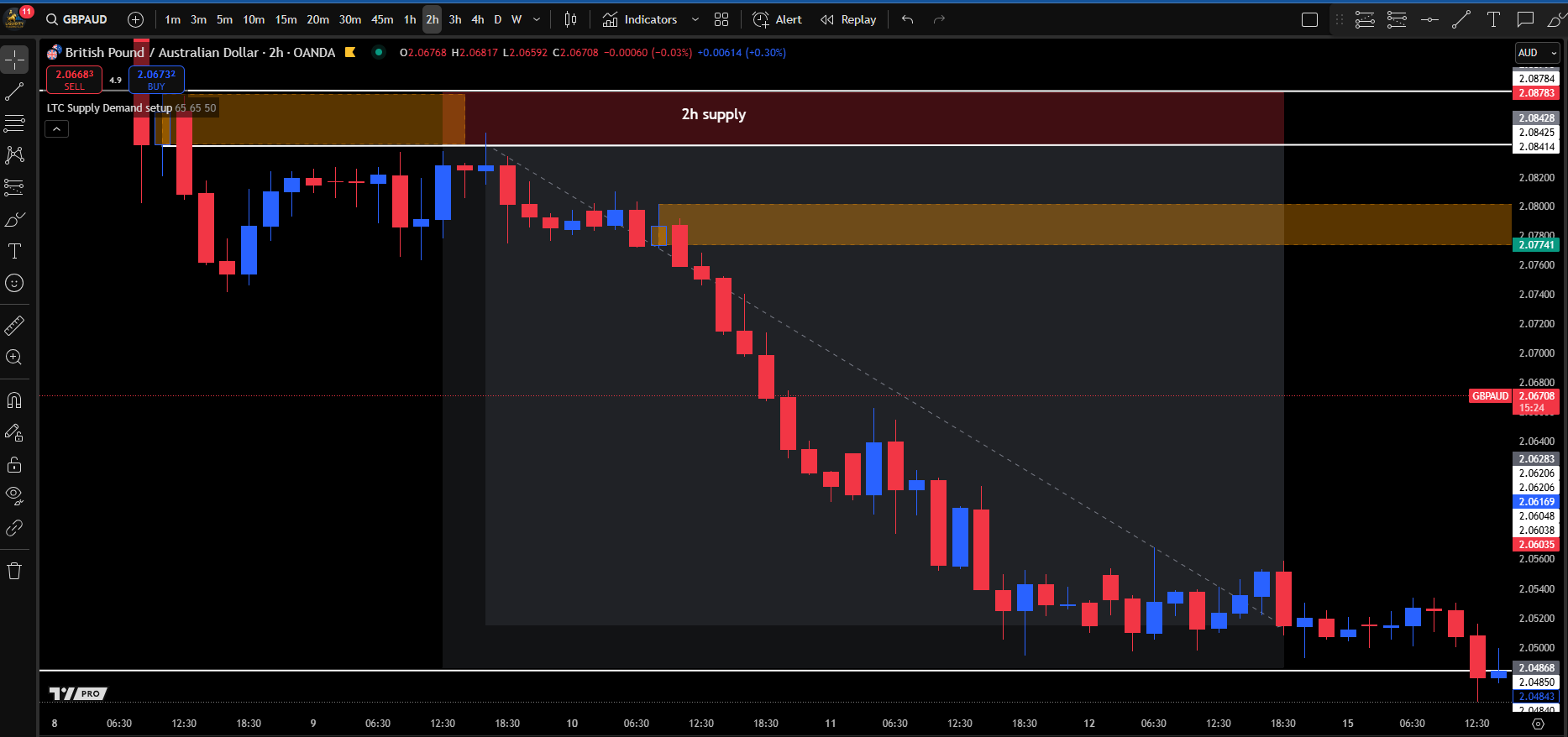This screenshot has height=737, width=1568.
Task: Add symbol with the plus circle button
Action: (135, 19)
